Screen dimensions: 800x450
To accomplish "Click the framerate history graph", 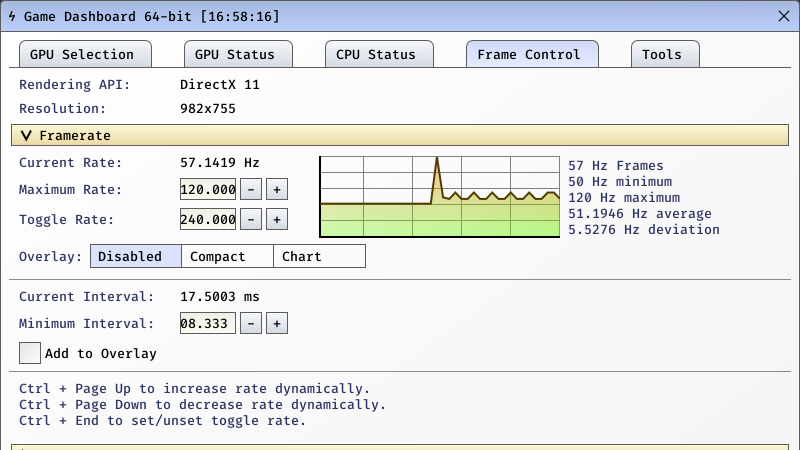I will click(439, 197).
